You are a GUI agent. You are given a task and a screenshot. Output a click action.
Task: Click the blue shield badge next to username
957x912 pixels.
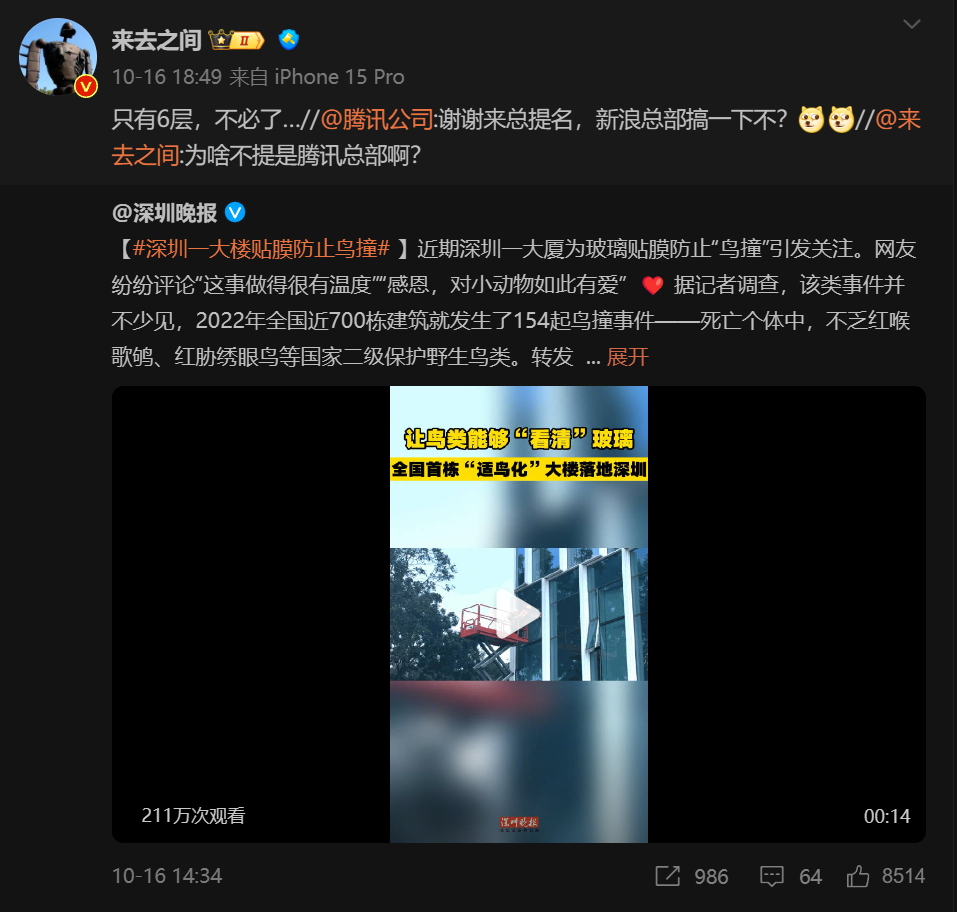tap(289, 40)
